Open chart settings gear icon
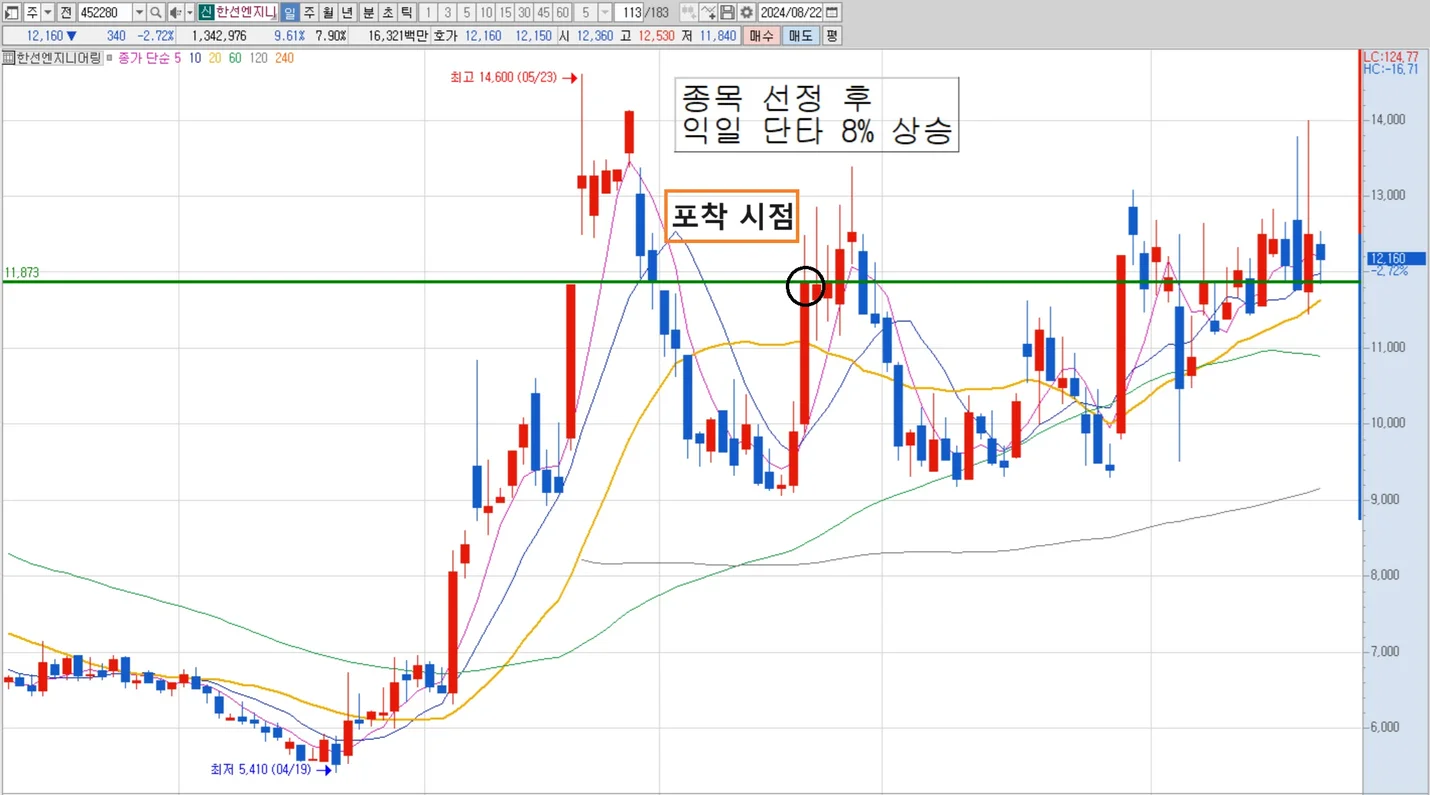The height and width of the screenshot is (795, 1430). point(746,13)
